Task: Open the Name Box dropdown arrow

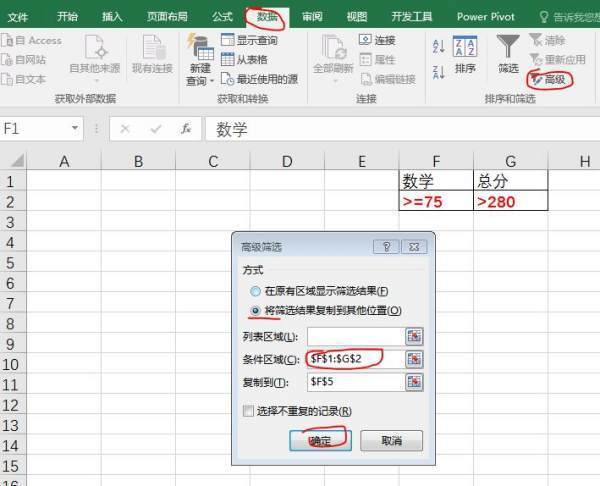Action: pyautogui.click(x=75, y=128)
